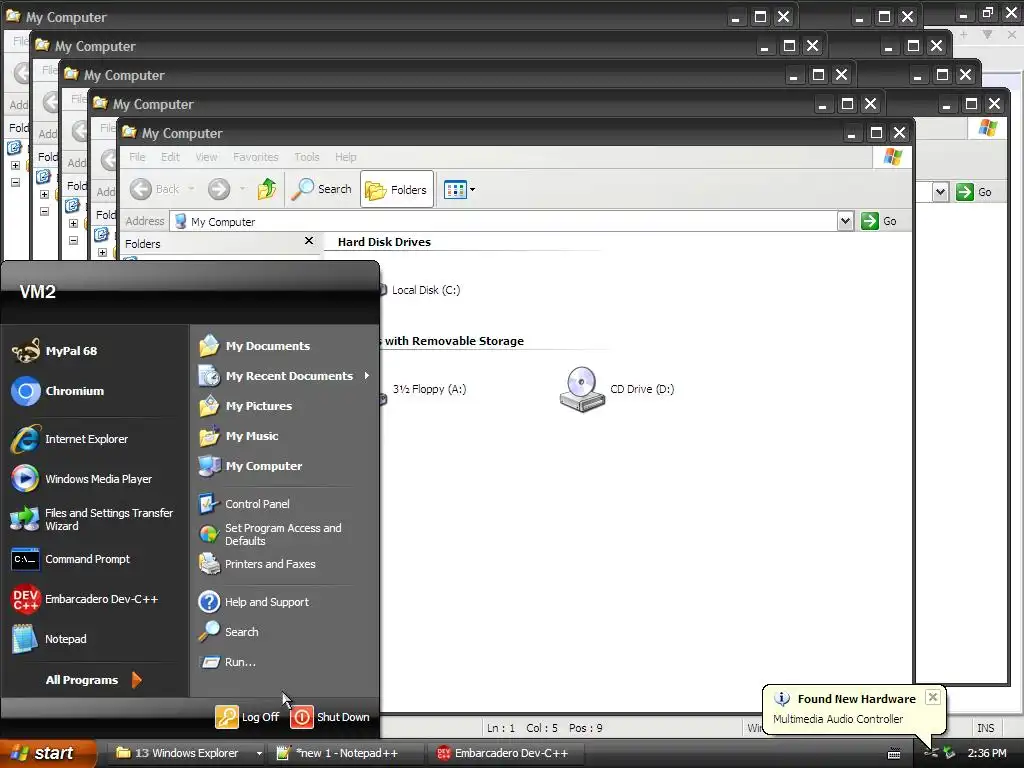Viewport: 1024px width, 768px height.
Task: Expand the My Recent Documents submenu
Action: pyautogui.click(x=285, y=376)
